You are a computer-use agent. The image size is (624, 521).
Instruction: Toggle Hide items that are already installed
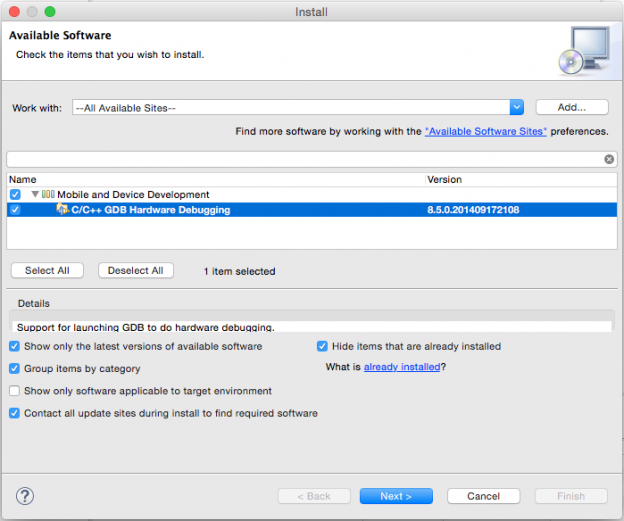pyautogui.click(x=322, y=347)
